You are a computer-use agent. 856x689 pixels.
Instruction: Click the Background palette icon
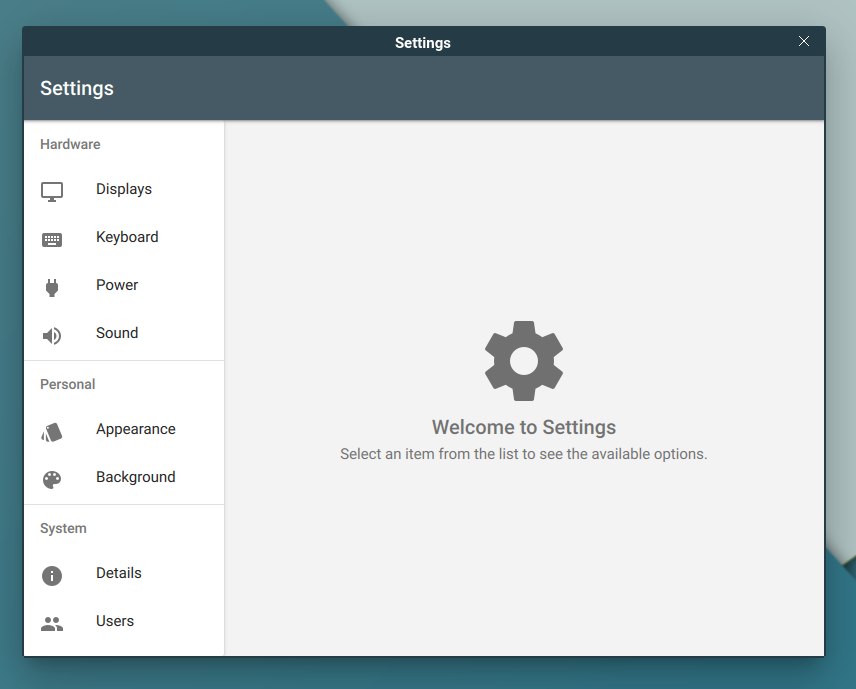pyautogui.click(x=52, y=479)
